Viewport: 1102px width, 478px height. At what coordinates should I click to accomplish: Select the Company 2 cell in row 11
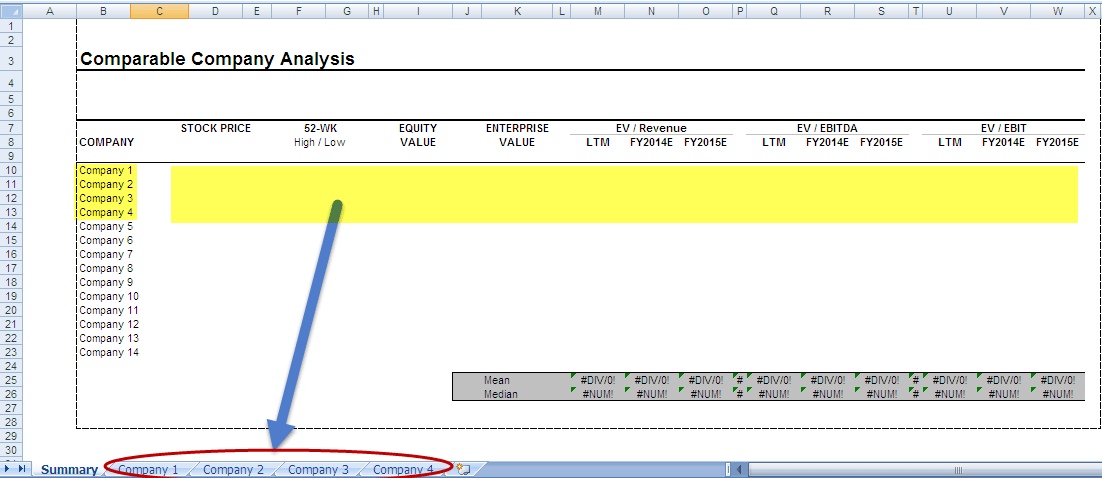[x=107, y=184]
